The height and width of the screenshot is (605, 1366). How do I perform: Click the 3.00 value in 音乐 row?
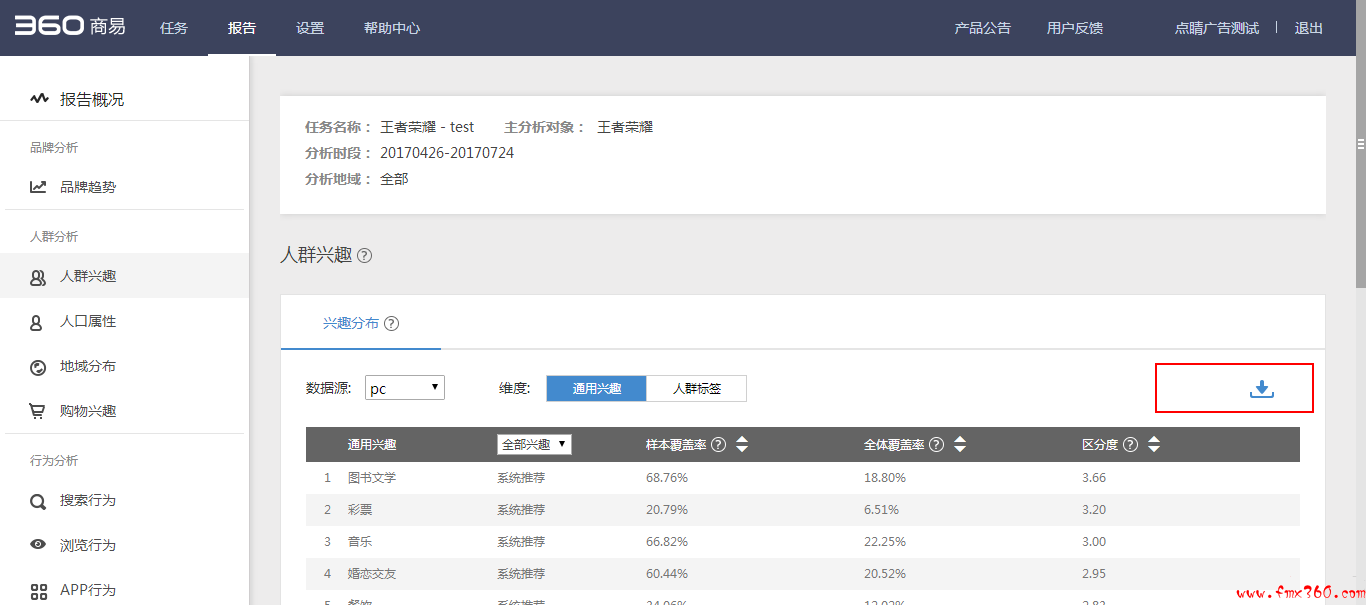tap(1094, 542)
